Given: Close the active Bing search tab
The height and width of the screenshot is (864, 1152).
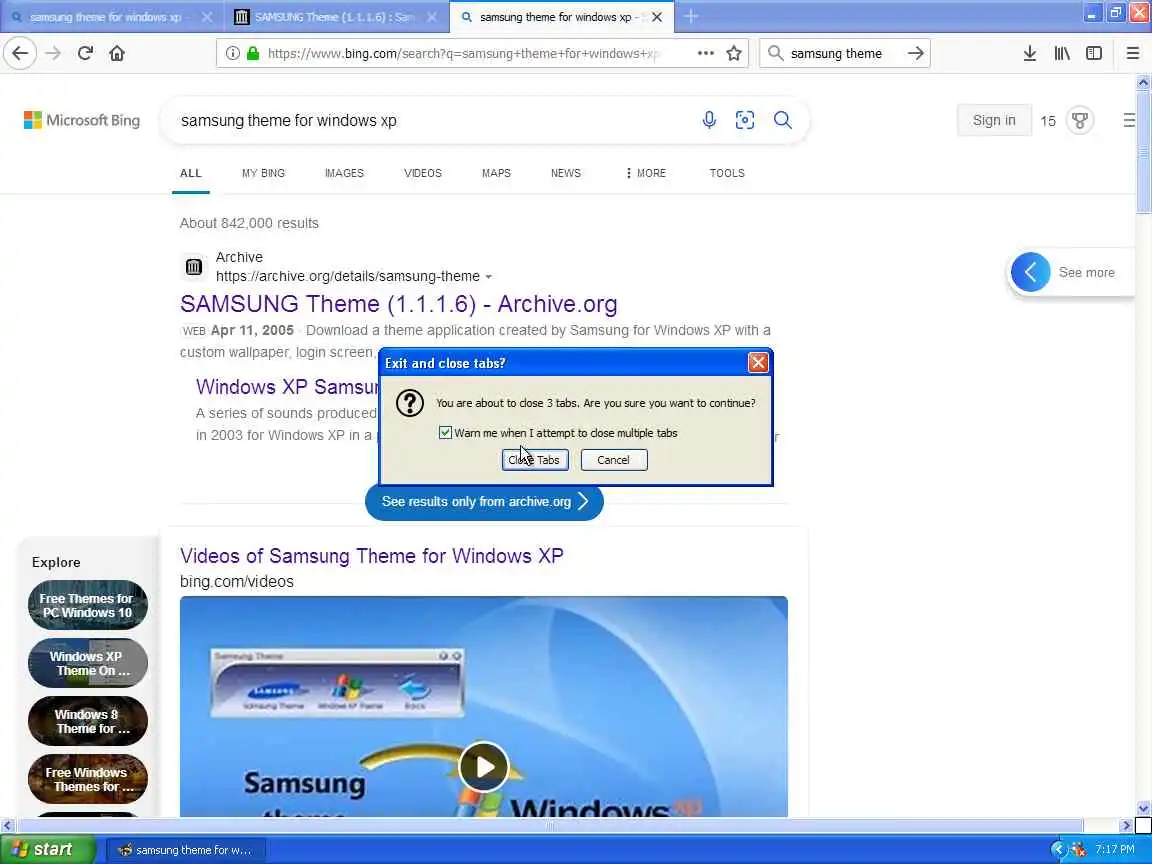Looking at the screenshot, I should pyautogui.click(x=657, y=16).
